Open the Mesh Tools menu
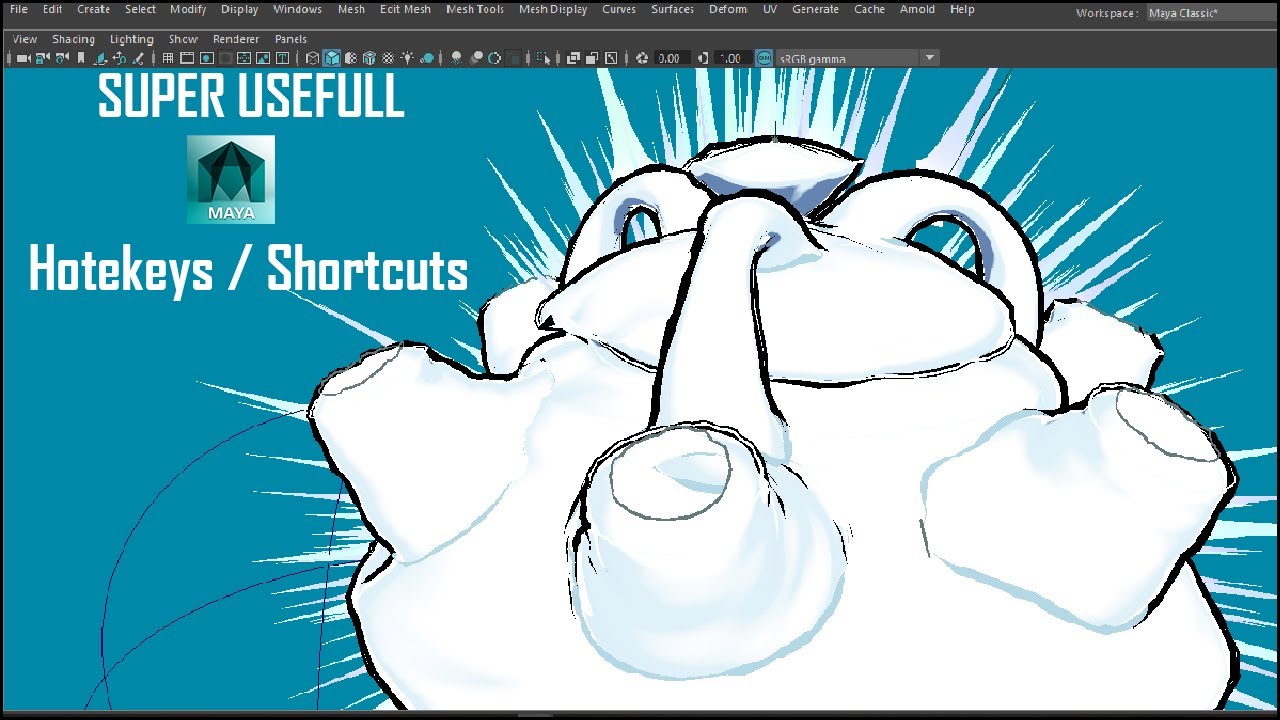This screenshot has height=720, width=1280. point(475,9)
